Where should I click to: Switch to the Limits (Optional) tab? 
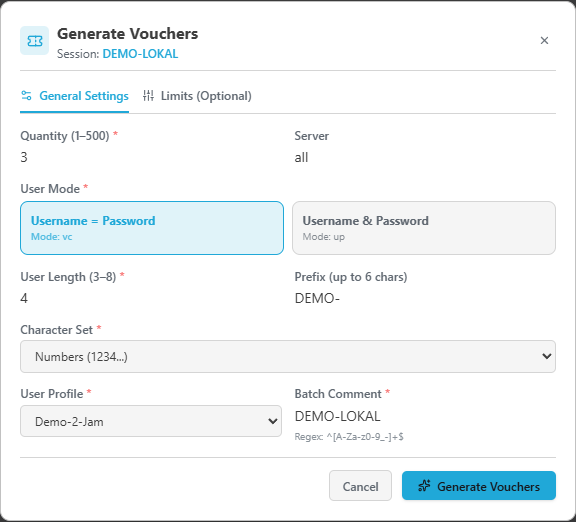click(197, 96)
